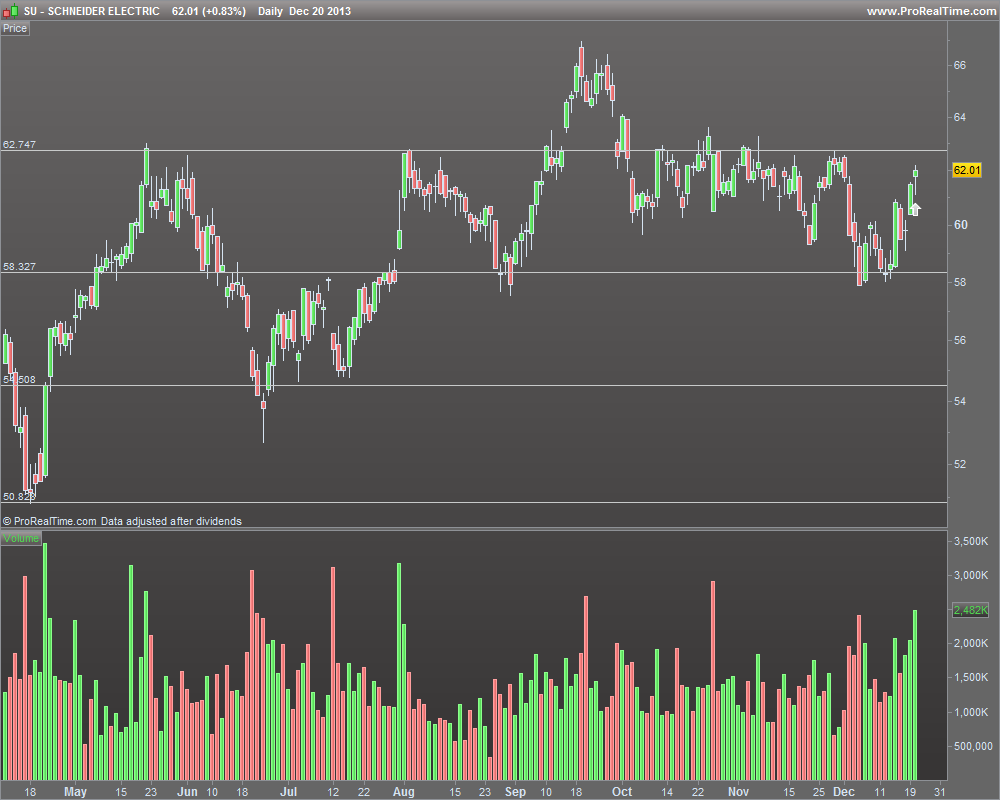Click the 64 value on price axis
1000x800 pixels.
(x=960, y=117)
